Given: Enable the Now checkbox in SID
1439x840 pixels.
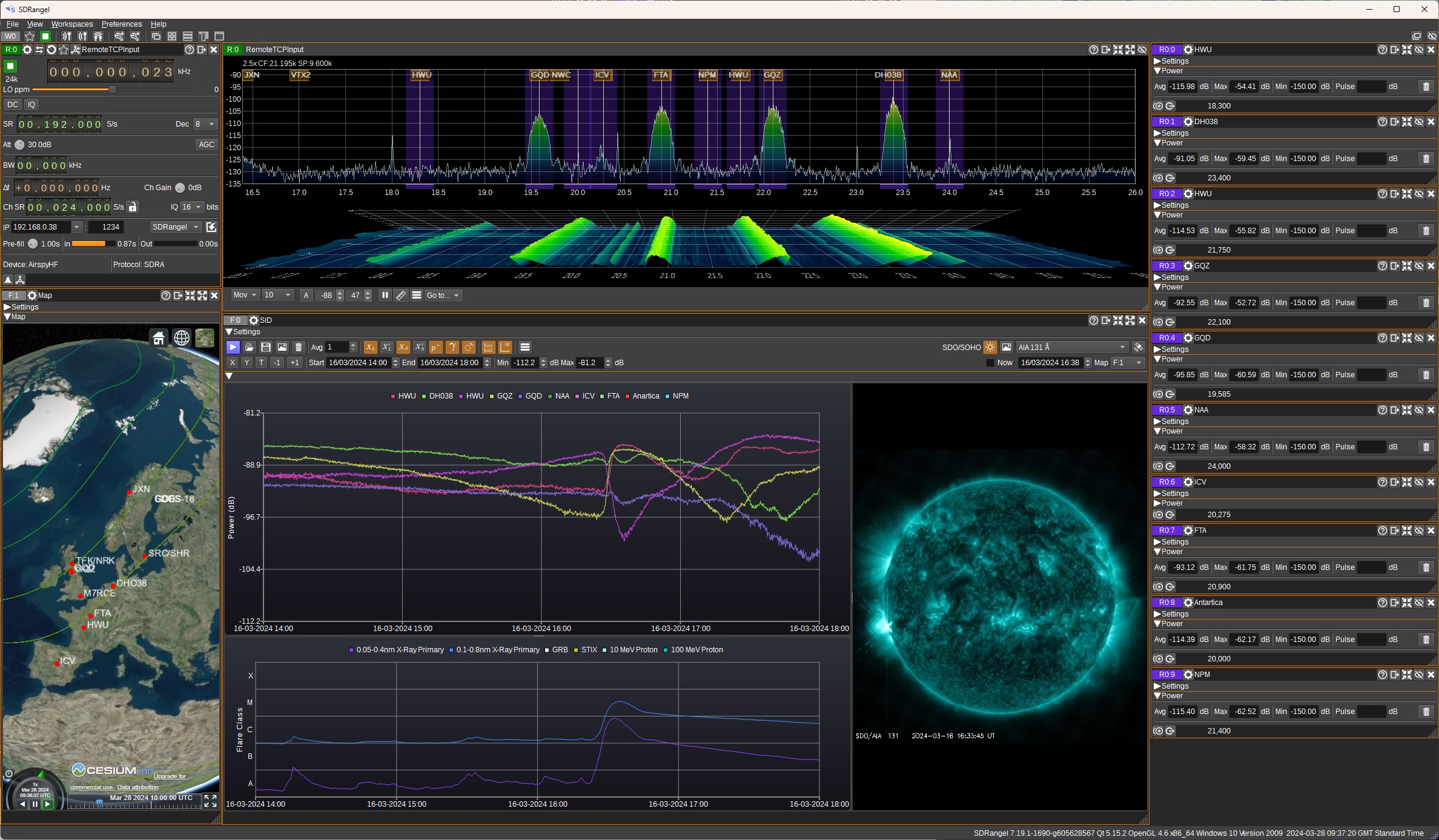Looking at the screenshot, I should [990, 363].
